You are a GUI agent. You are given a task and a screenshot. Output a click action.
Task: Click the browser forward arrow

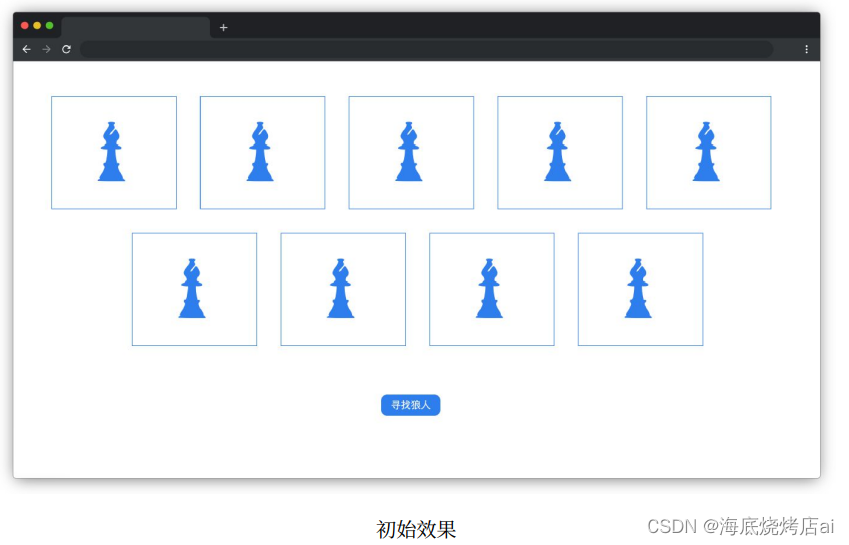[x=47, y=49]
